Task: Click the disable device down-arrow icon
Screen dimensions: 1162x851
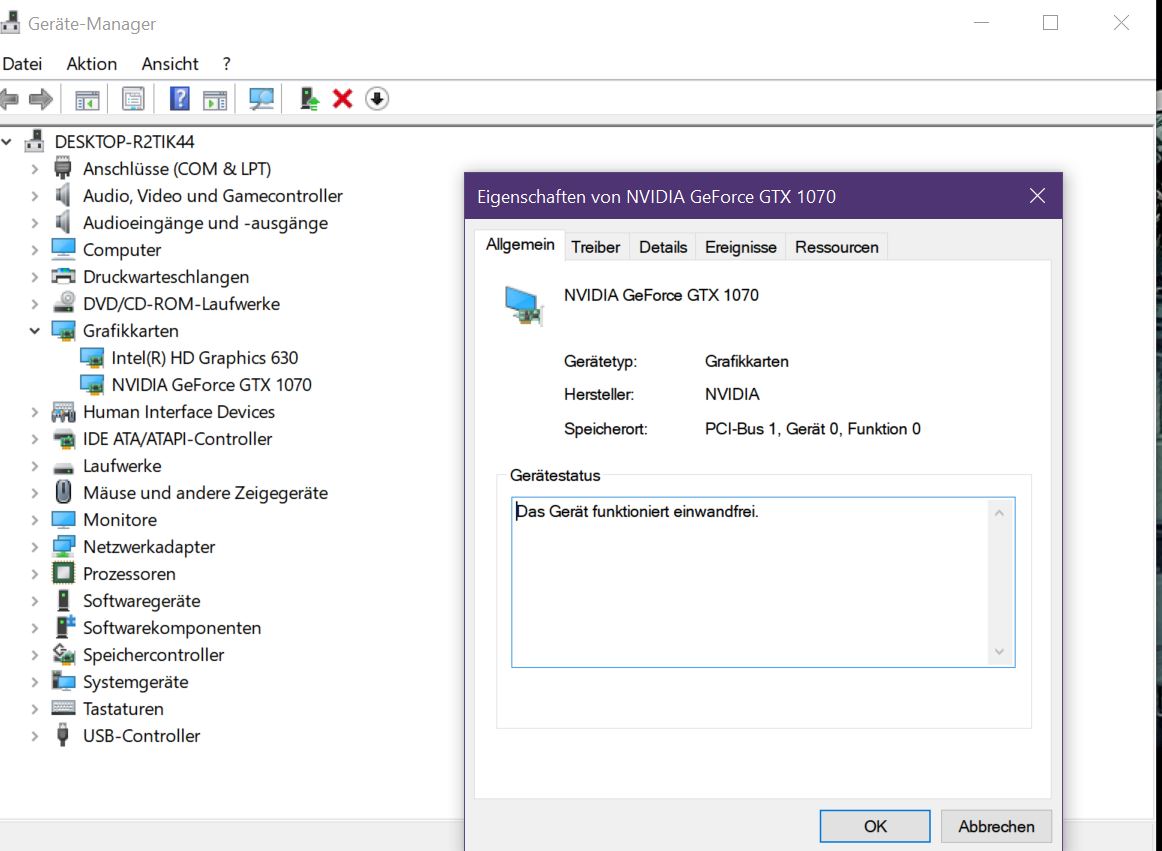Action: click(376, 99)
